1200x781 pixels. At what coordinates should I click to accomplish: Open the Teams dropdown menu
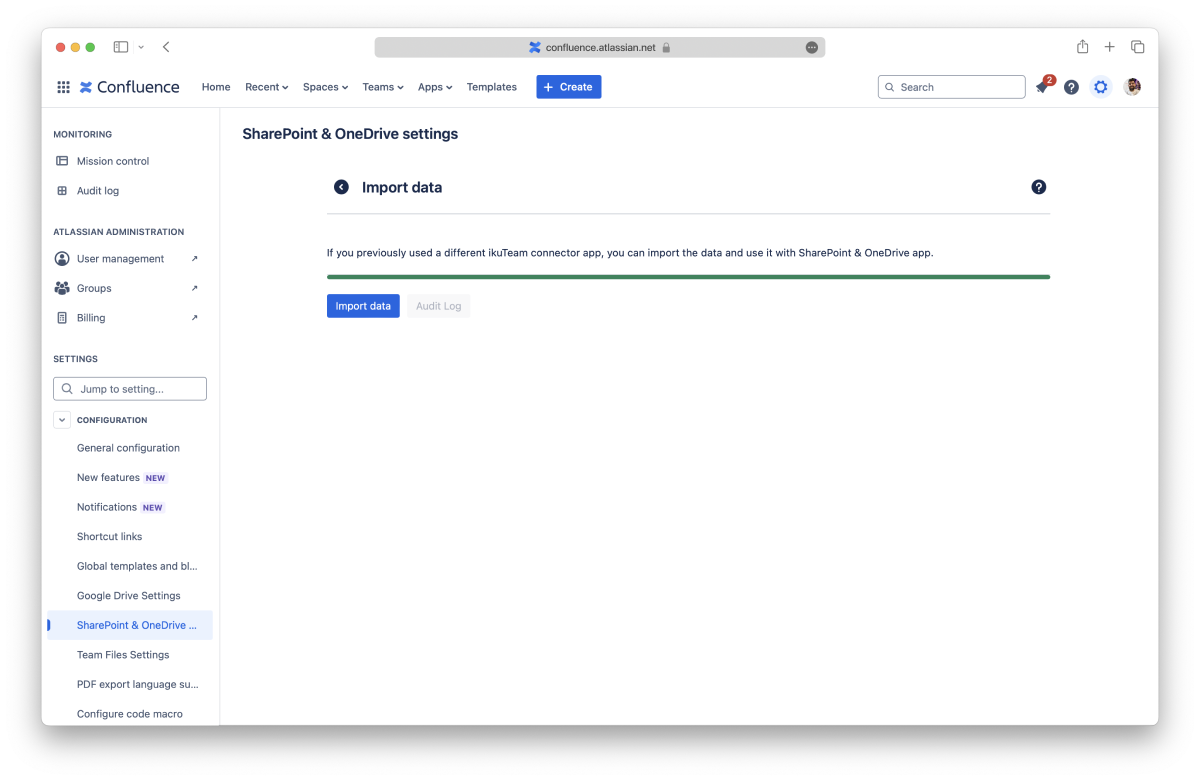tap(383, 87)
